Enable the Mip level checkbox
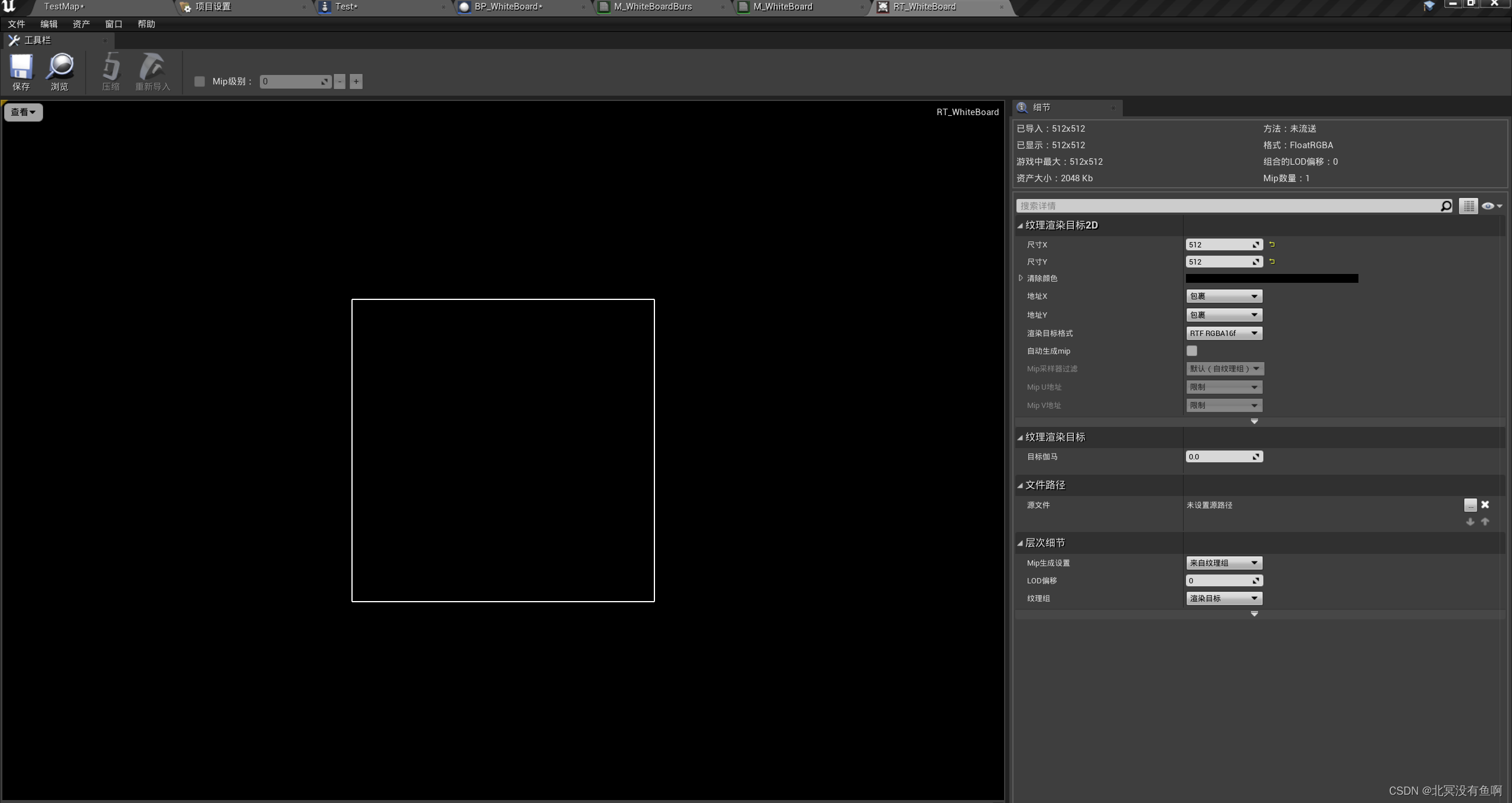The width and height of the screenshot is (1512, 803). [x=200, y=81]
